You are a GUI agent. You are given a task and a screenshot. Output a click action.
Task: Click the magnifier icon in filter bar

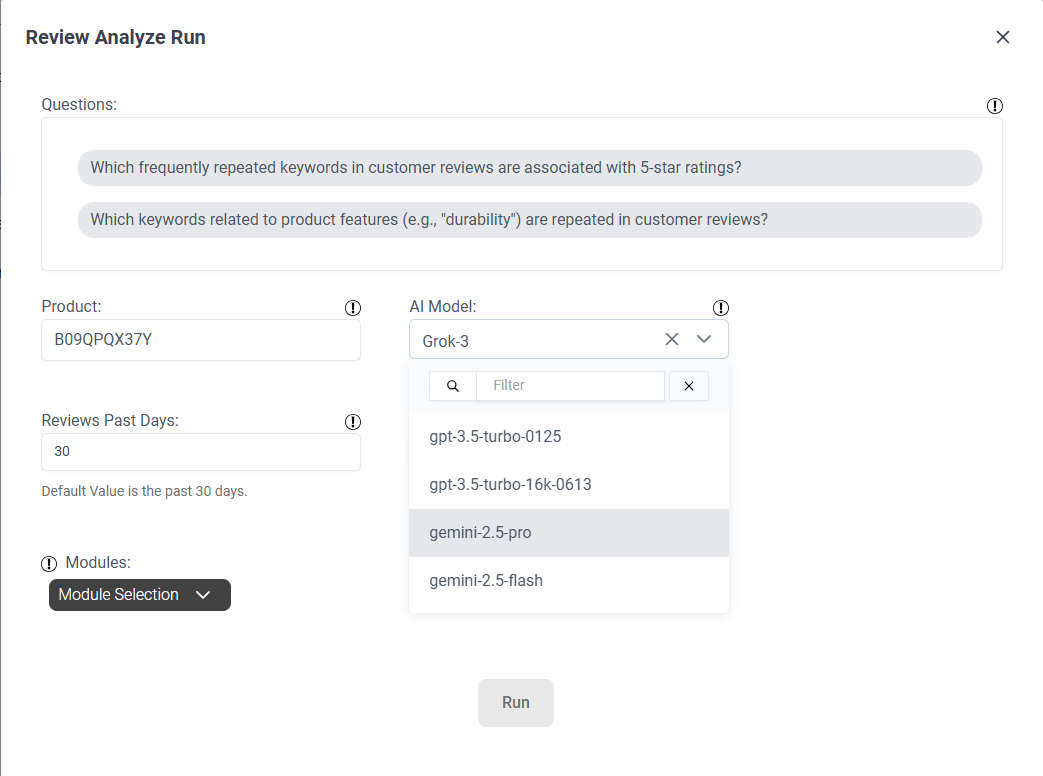click(453, 386)
